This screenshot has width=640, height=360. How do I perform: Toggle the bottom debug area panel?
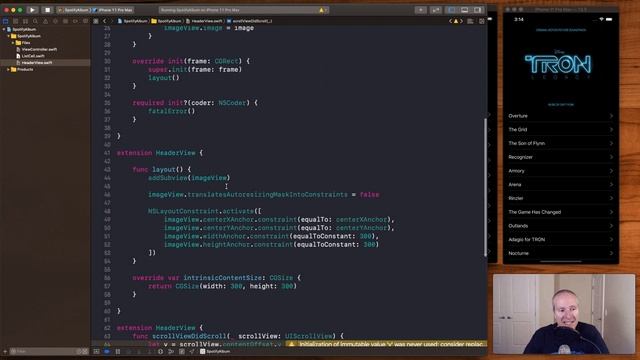click(464, 10)
